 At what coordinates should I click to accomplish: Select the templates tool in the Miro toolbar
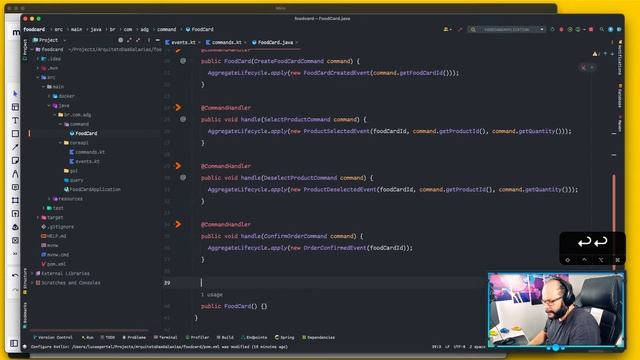[15, 107]
